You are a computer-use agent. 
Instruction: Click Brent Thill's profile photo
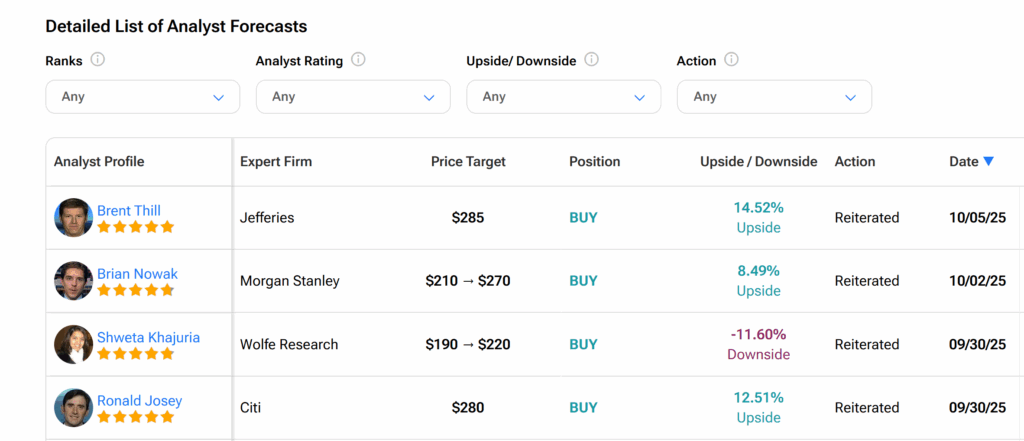click(73, 218)
